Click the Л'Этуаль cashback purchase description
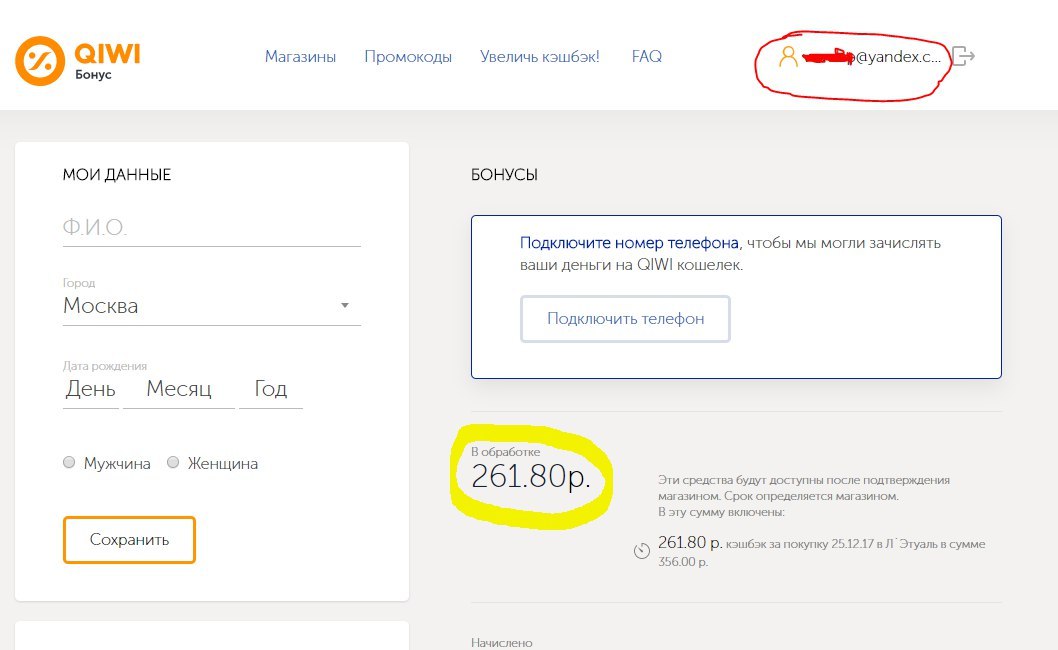 (x=821, y=551)
